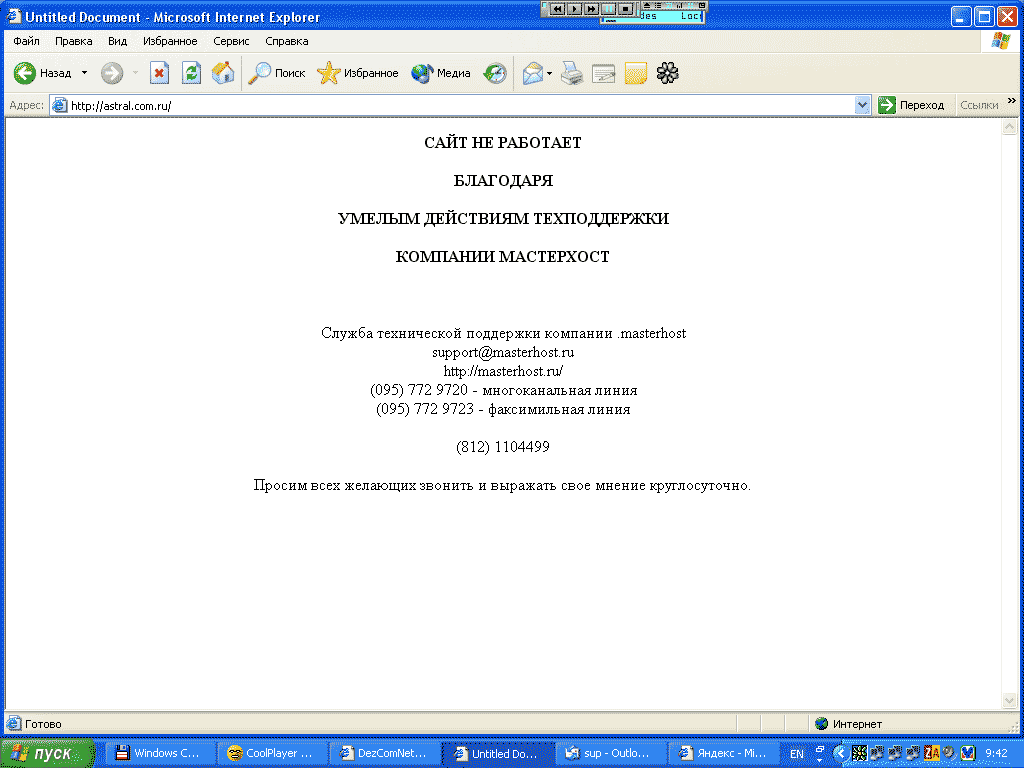Screen dimensions: 1024x768
Task: Open the Поиск search button
Action: 277,73
